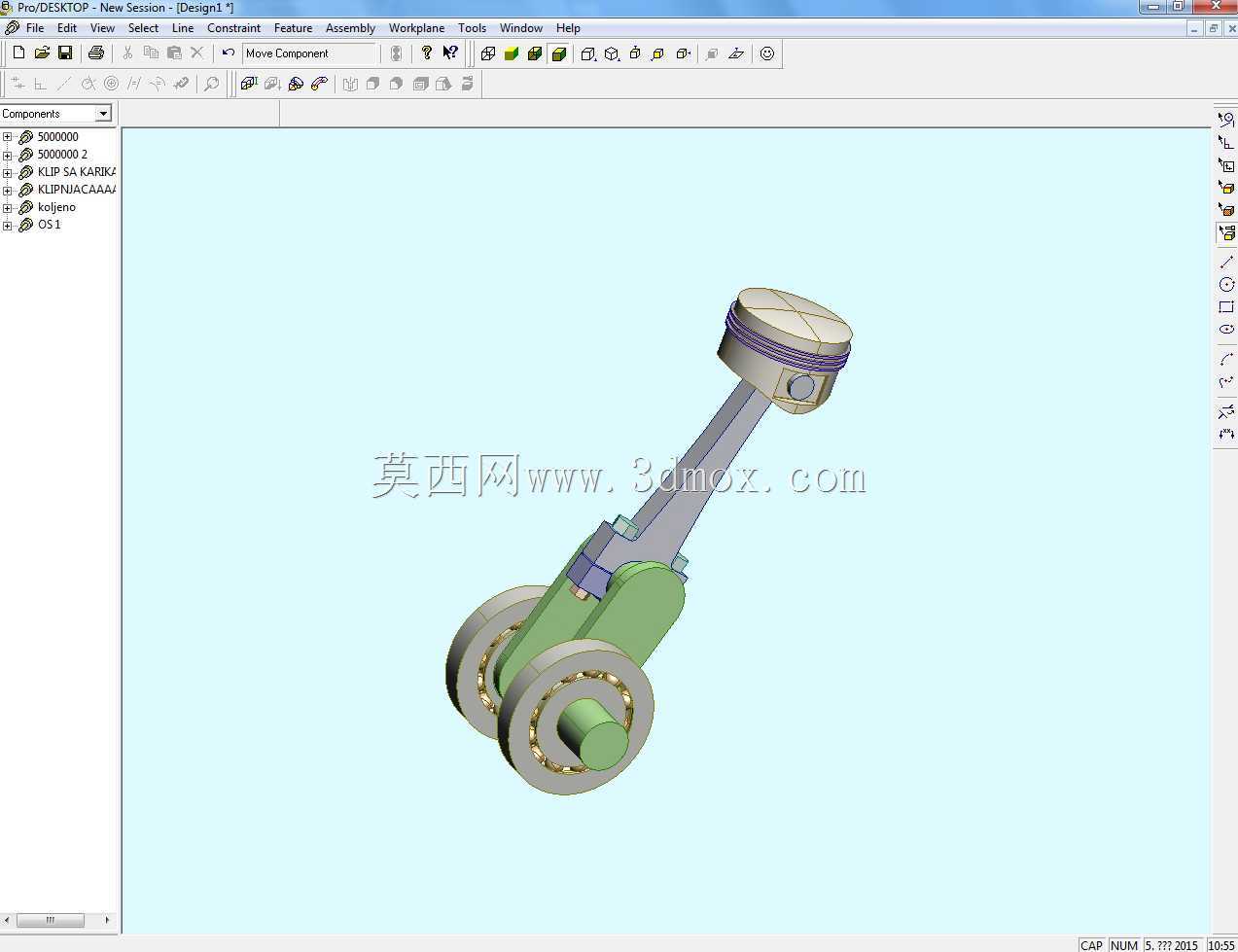Viewport: 1238px width, 952px height.
Task: Open file with folder icon
Action: pos(42,53)
